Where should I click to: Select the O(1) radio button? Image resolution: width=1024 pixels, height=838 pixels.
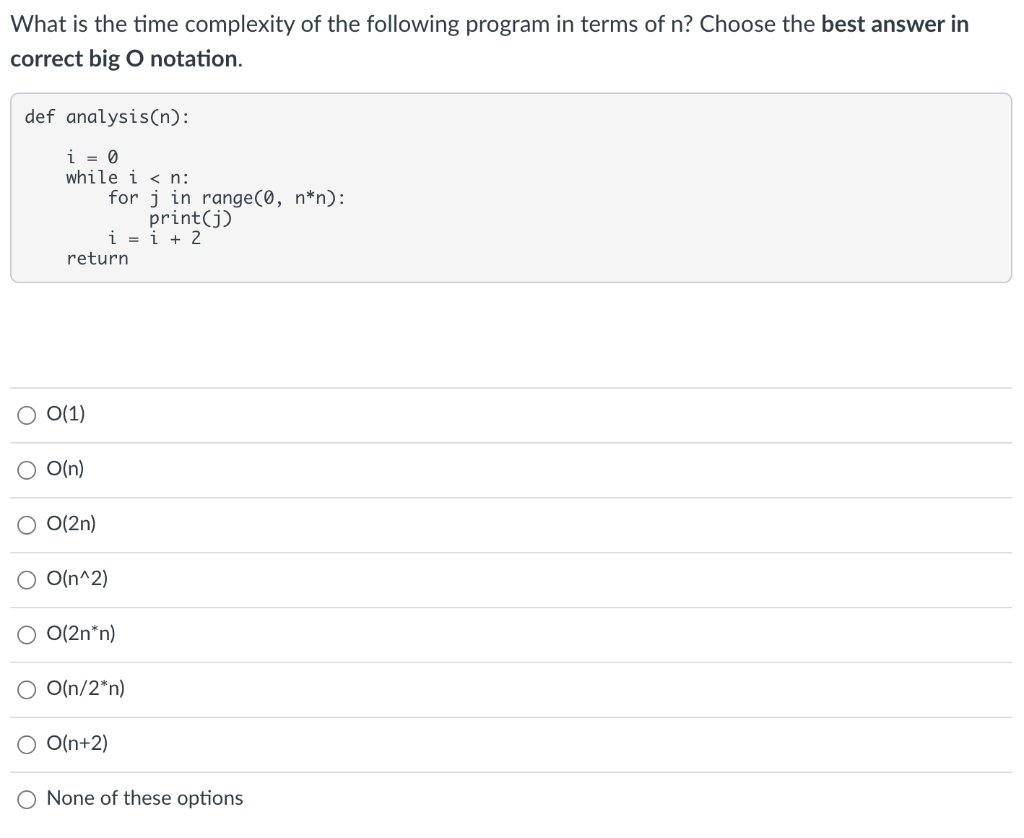coord(27,415)
